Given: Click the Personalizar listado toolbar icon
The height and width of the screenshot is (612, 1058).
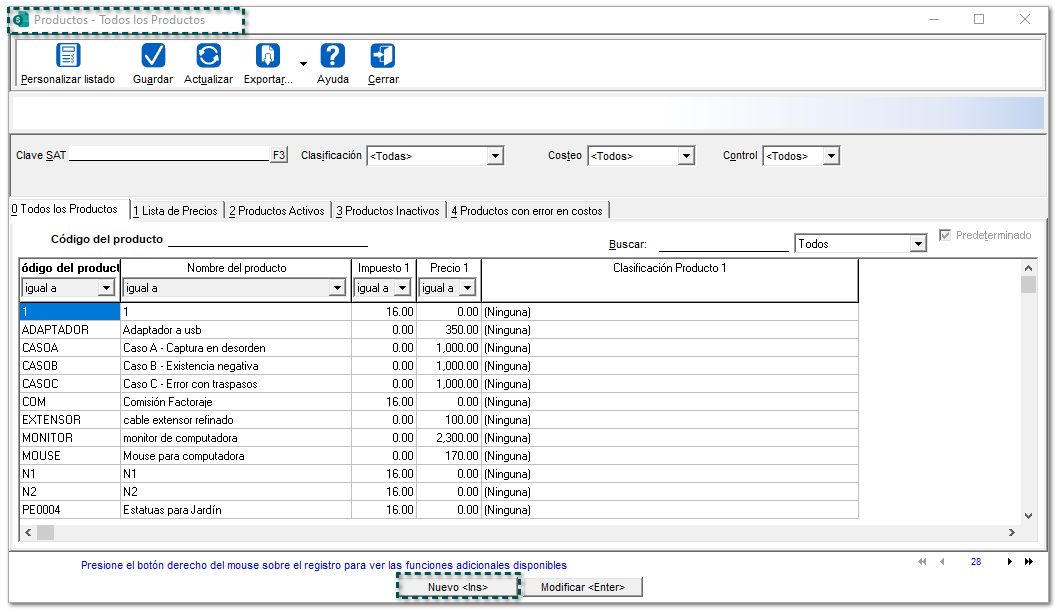Looking at the screenshot, I should tap(68, 56).
